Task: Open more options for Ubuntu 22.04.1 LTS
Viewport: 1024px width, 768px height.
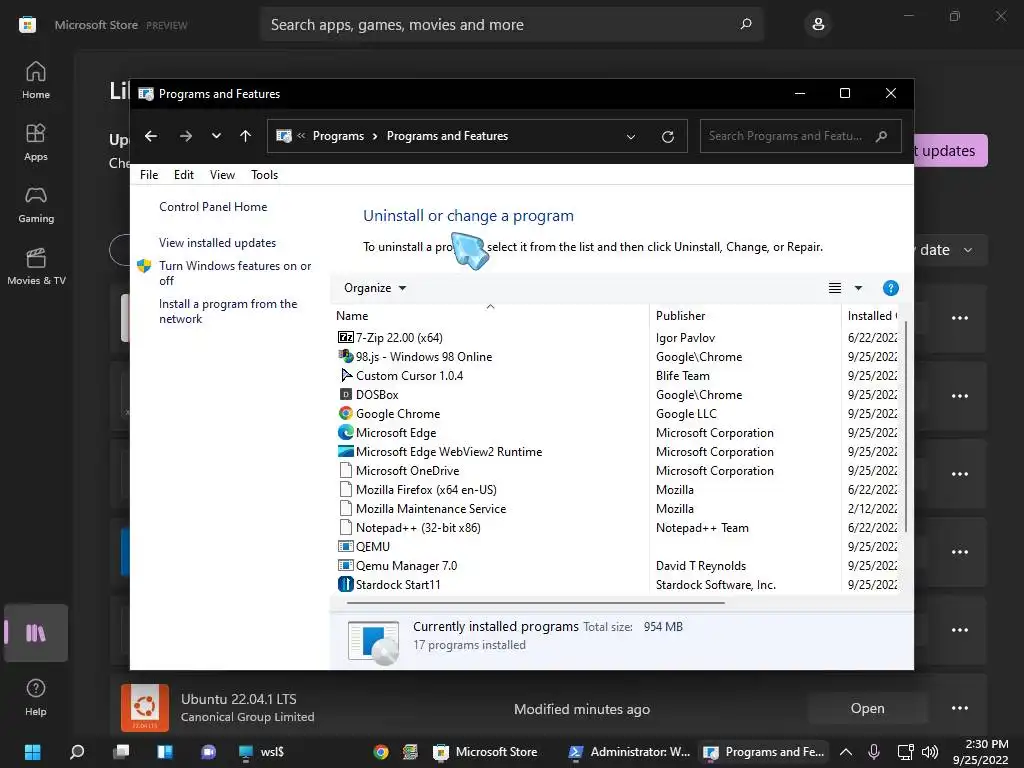Action: click(x=960, y=709)
